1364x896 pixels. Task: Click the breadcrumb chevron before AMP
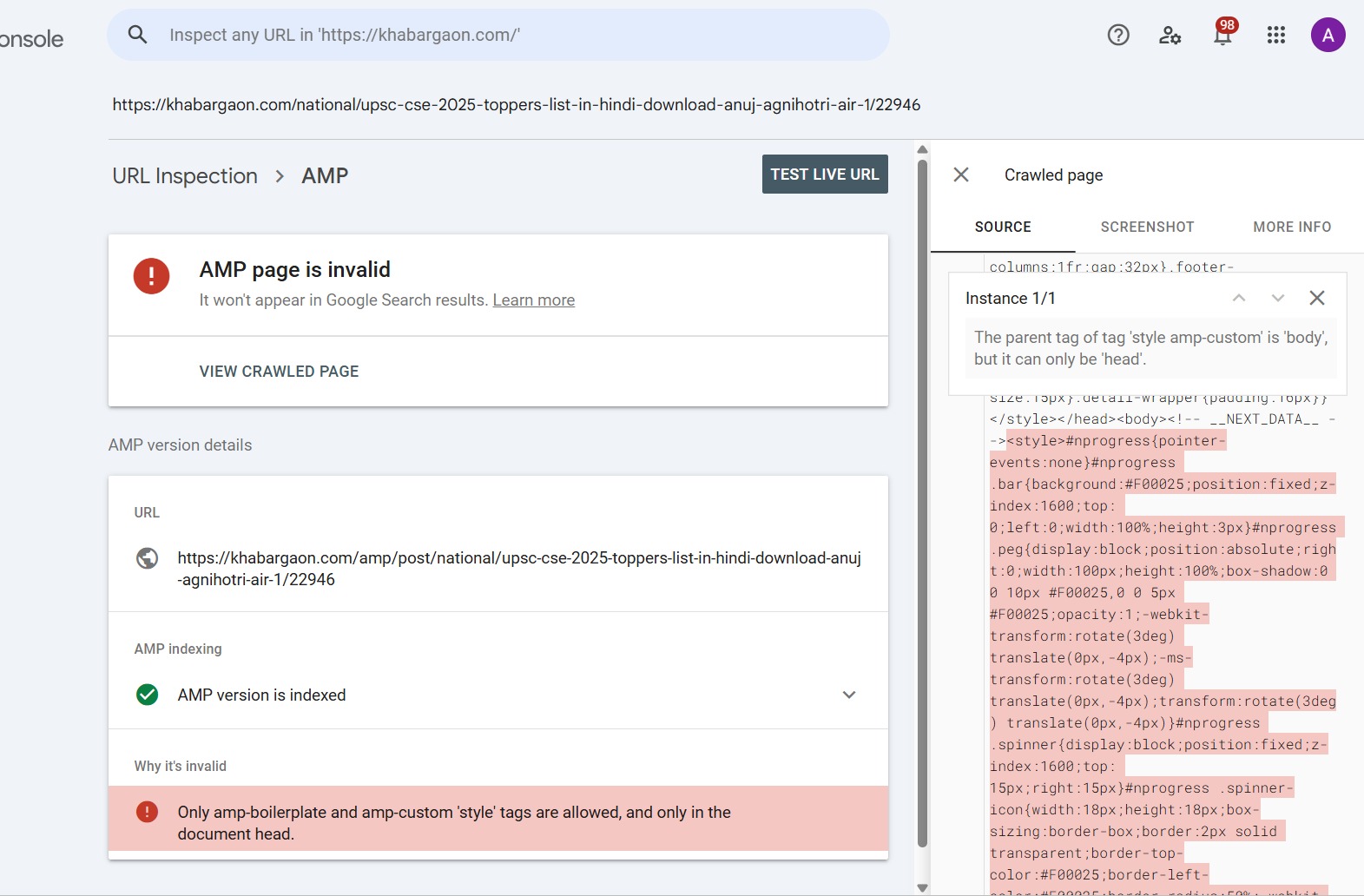tap(280, 176)
